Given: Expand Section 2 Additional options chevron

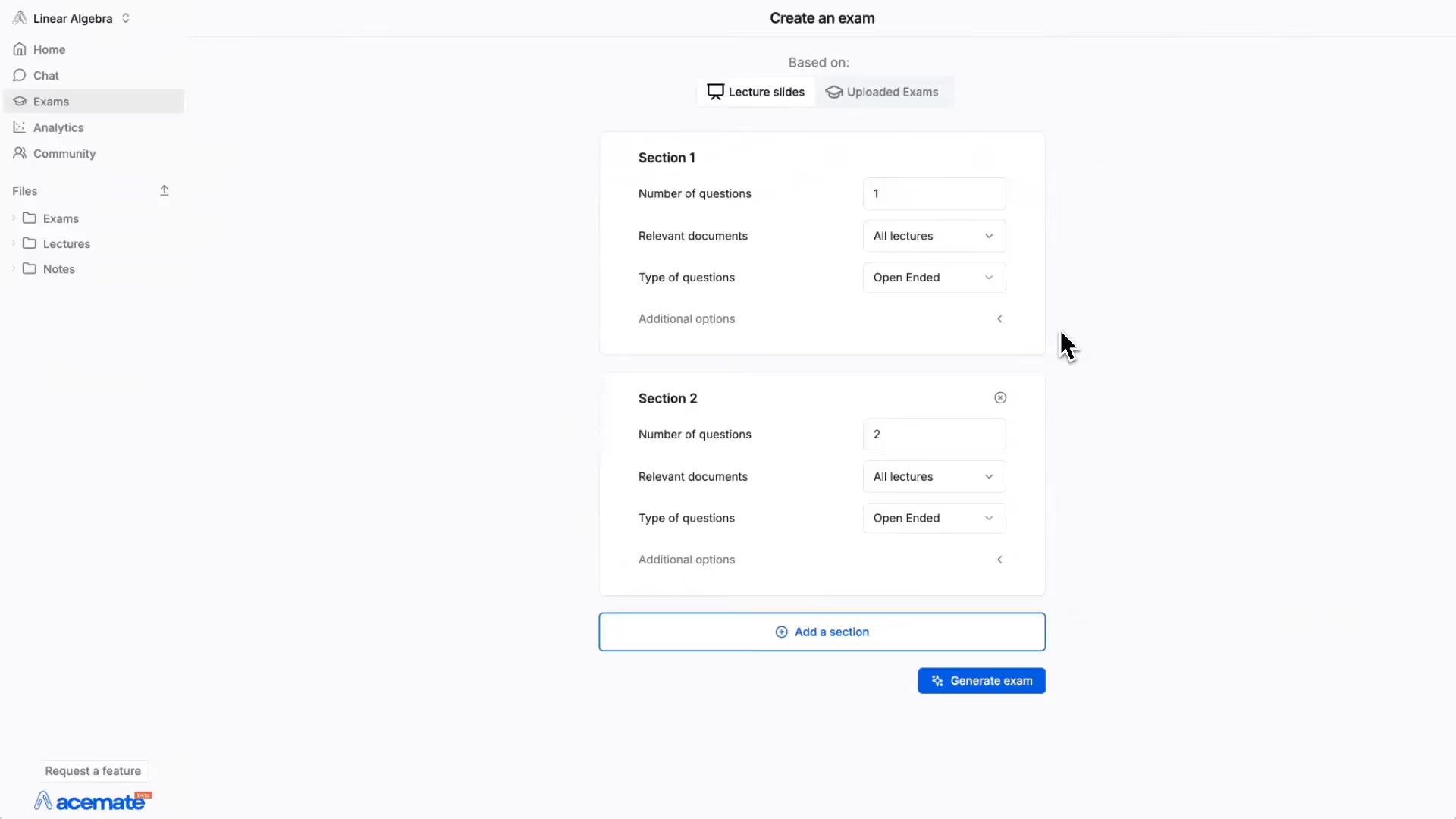Looking at the screenshot, I should click(999, 560).
